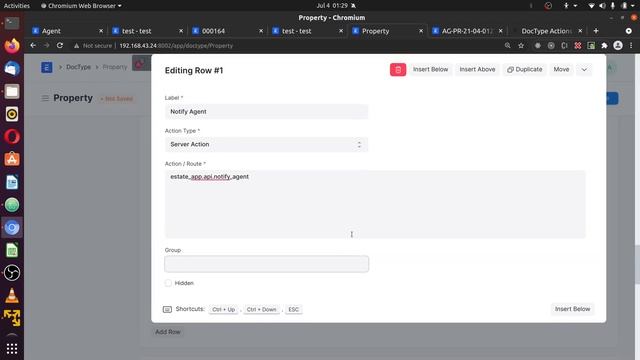Click the Ctrl + Up shortcut badge
This screenshot has height=360, width=640.
click(224, 309)
